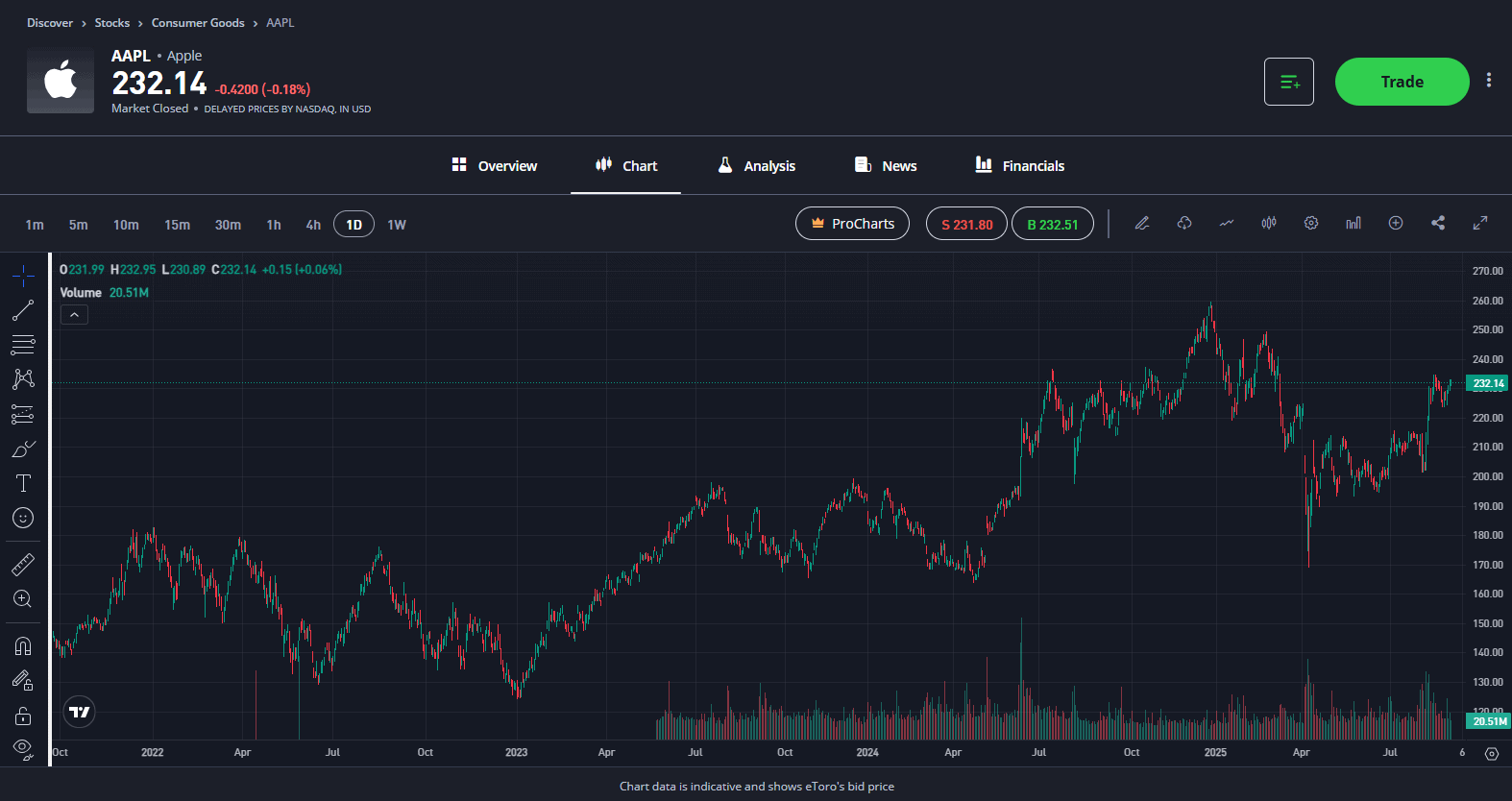Open the compare line chart icon

coord(1227,223)
